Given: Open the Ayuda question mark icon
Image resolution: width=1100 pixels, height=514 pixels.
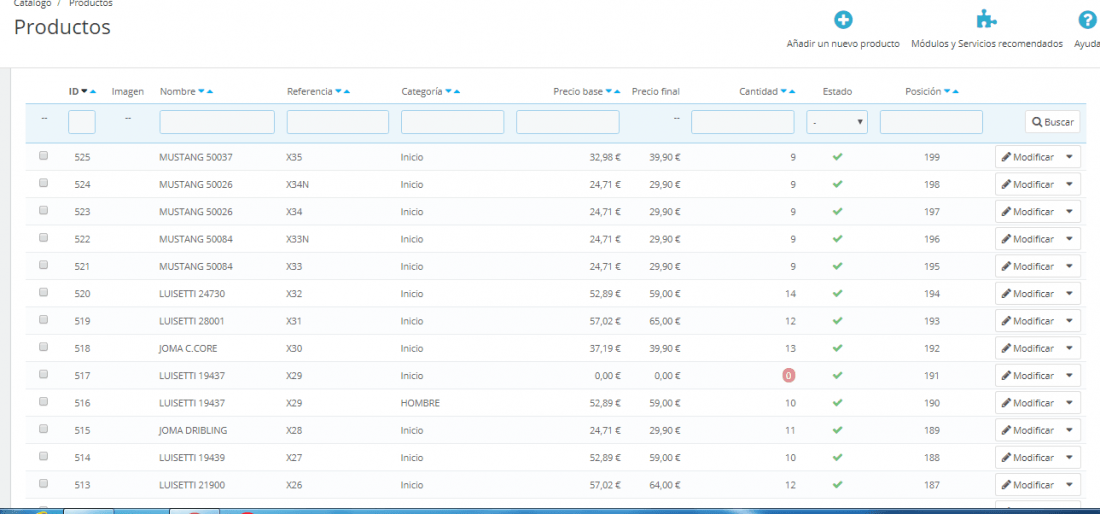Looking at the screenshot, I should pyautogui.click(x=1087, y=20).
